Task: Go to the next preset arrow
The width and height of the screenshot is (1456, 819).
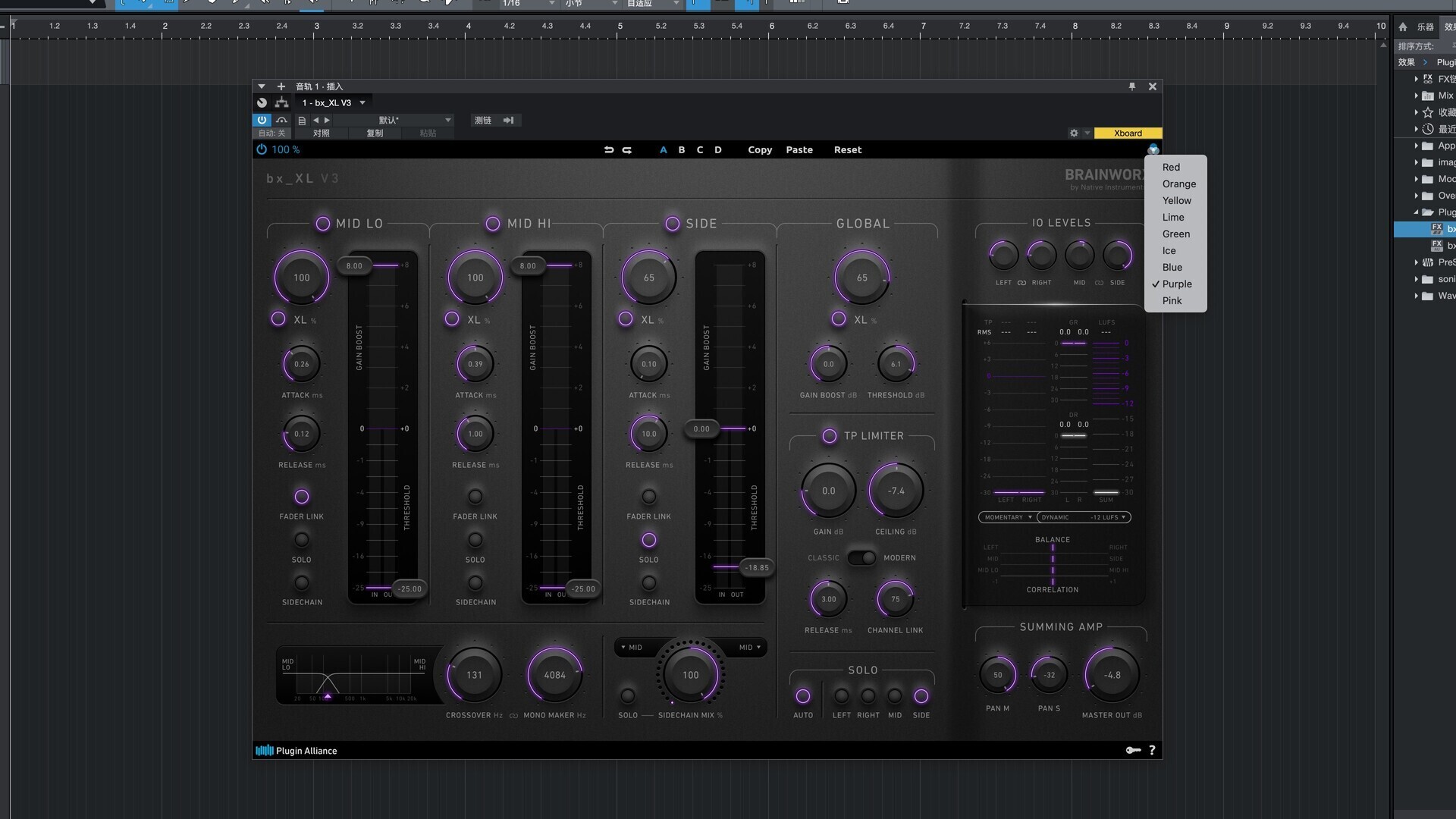Action: (327, 120)
